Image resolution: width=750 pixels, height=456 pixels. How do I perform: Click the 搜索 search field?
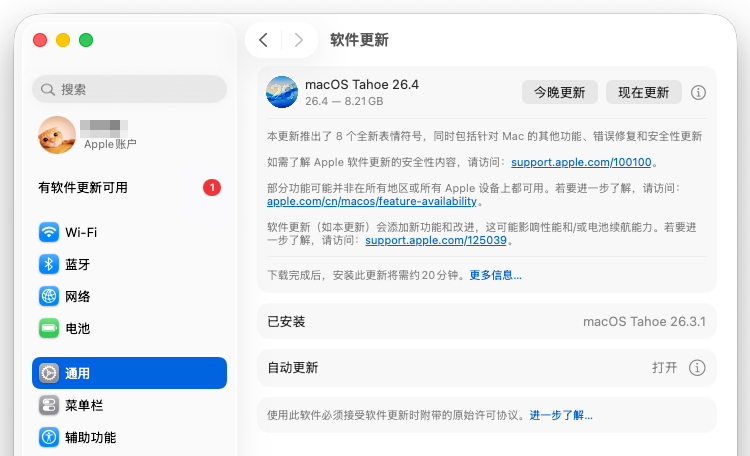[128, 89]
